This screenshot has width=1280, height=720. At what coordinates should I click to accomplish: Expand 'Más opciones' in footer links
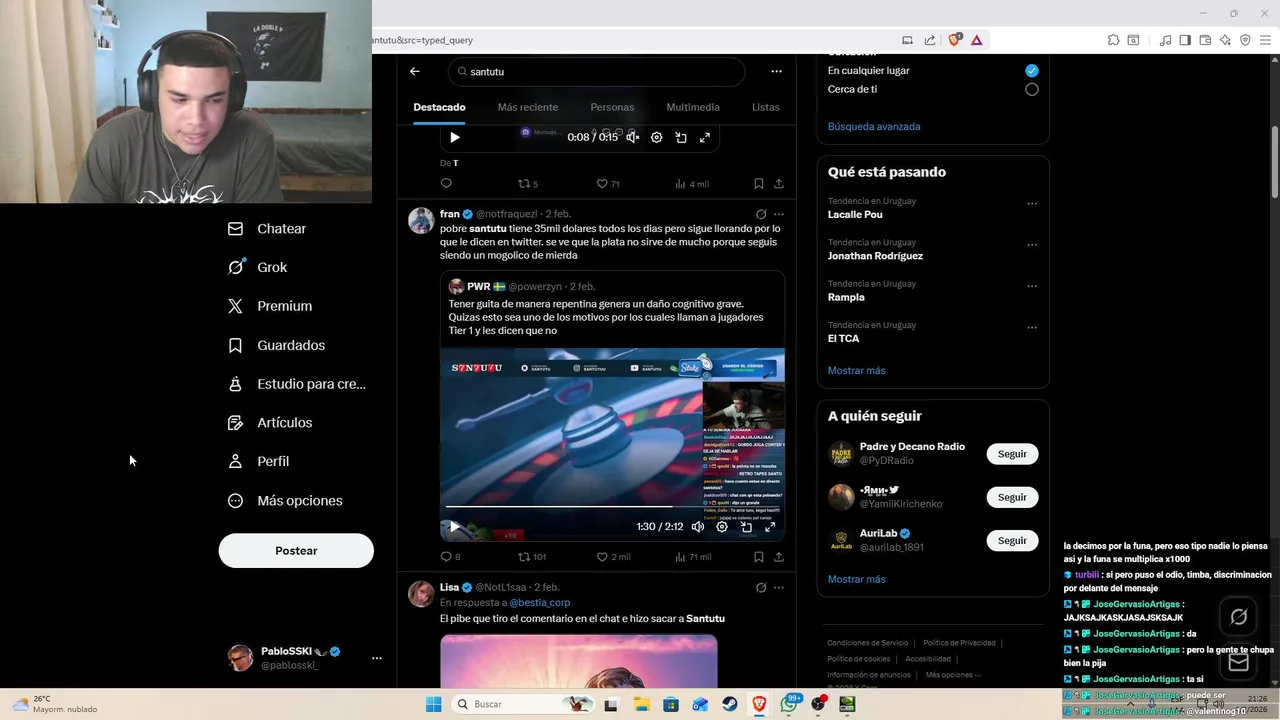tap(953, 675)
